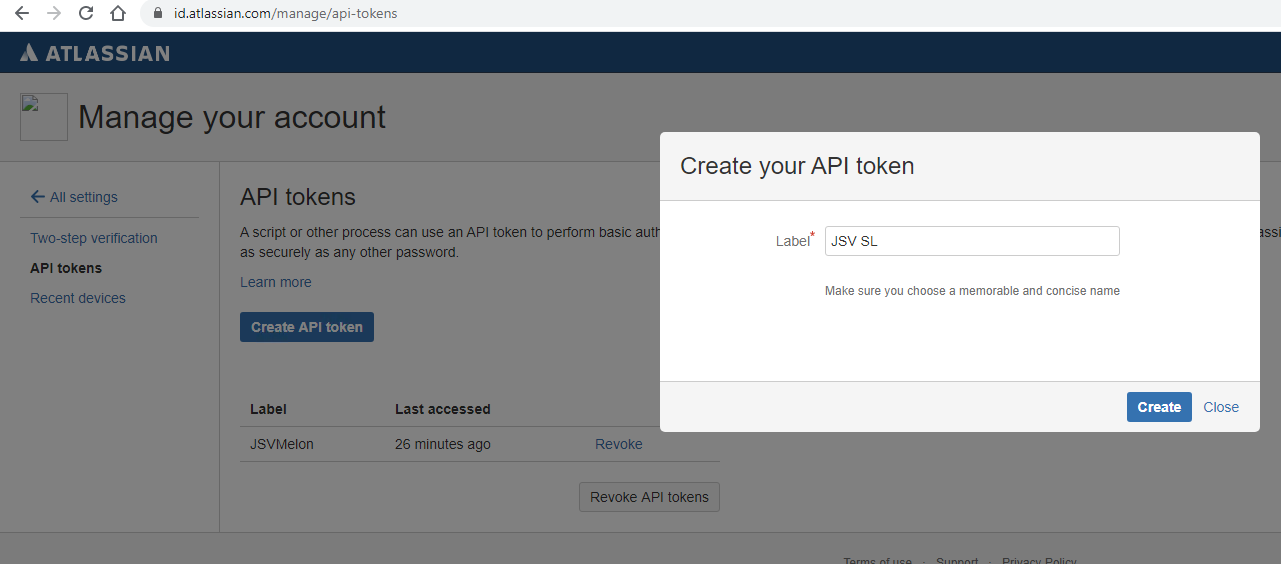Revoke the JSVMelon token

[619, 444]
